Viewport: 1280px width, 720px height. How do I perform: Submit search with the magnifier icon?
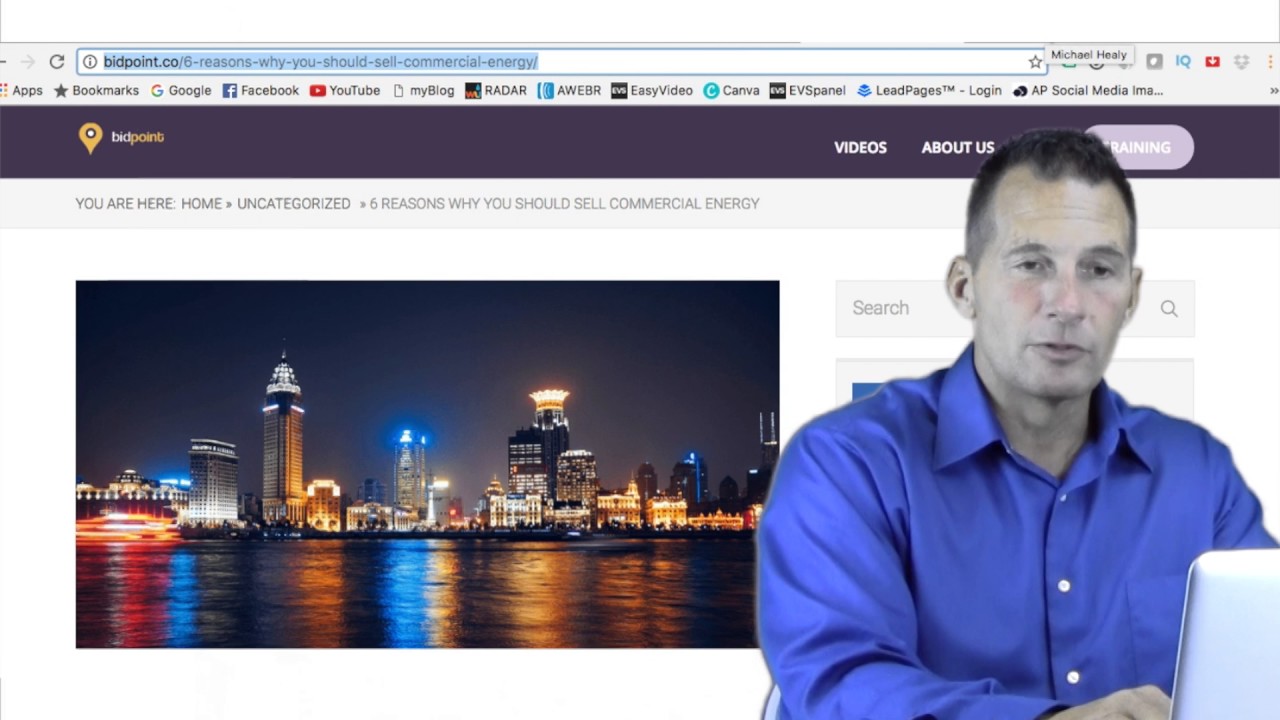pos(1169,309)
